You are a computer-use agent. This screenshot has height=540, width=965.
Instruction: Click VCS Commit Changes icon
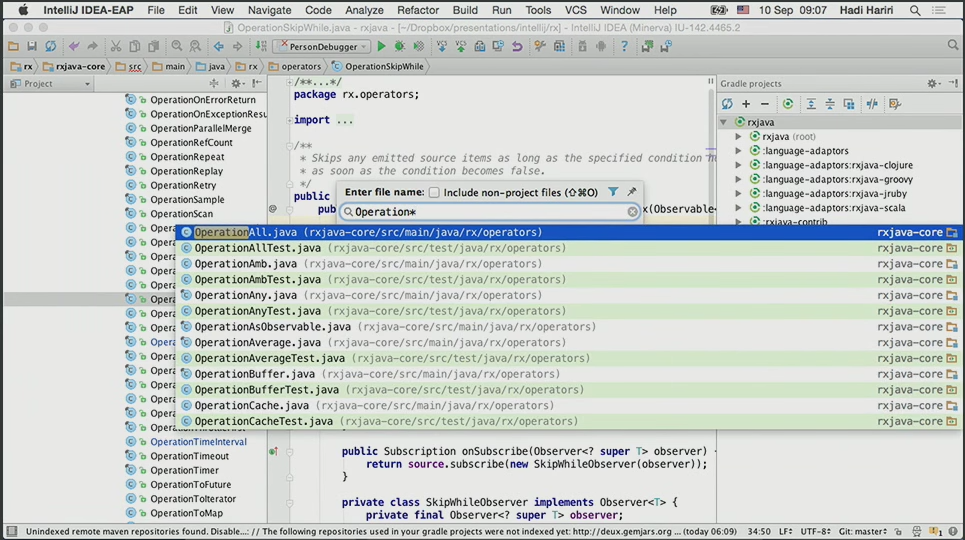click(460, 46)
